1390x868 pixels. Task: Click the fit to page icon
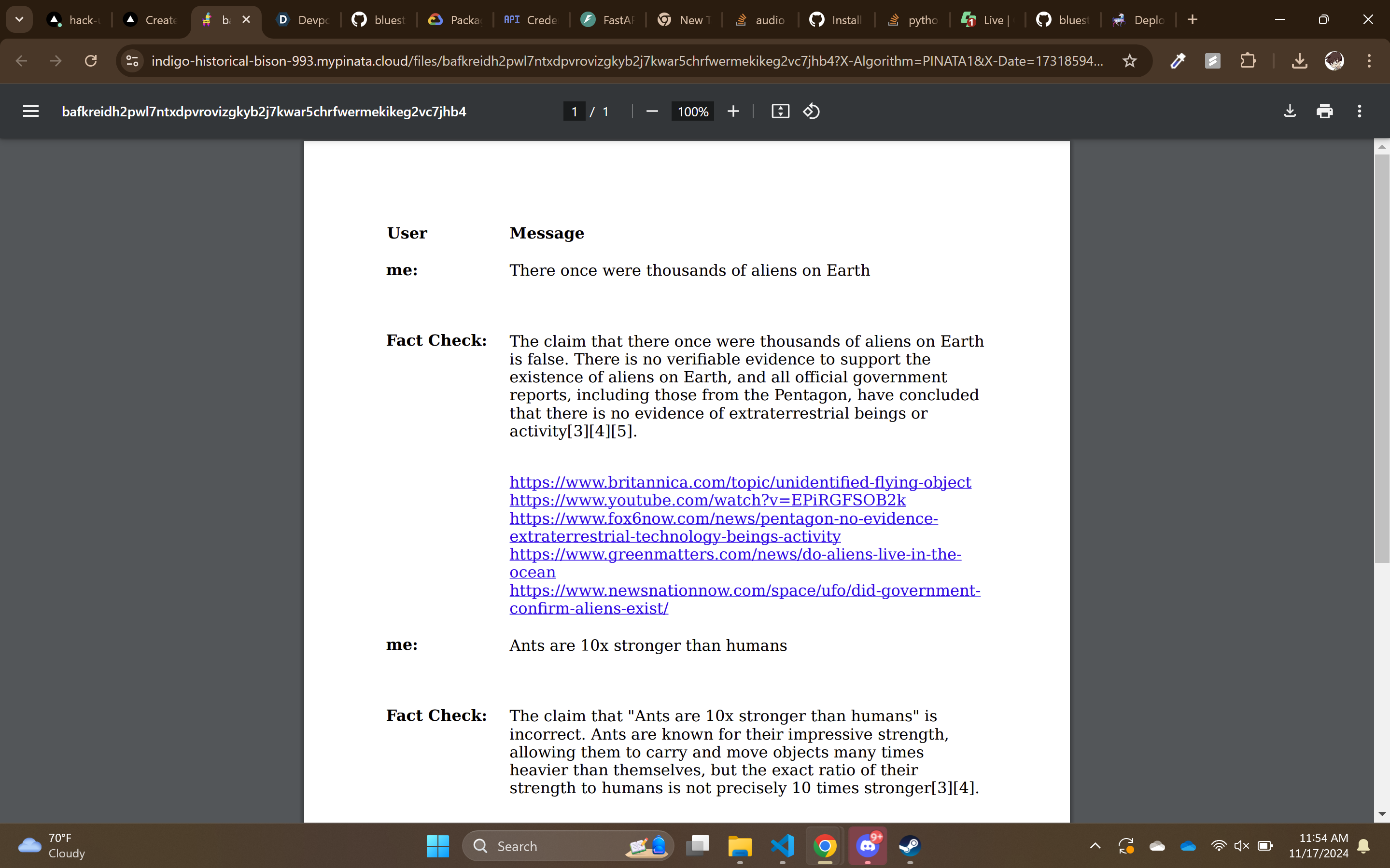[x=780, y=112]
